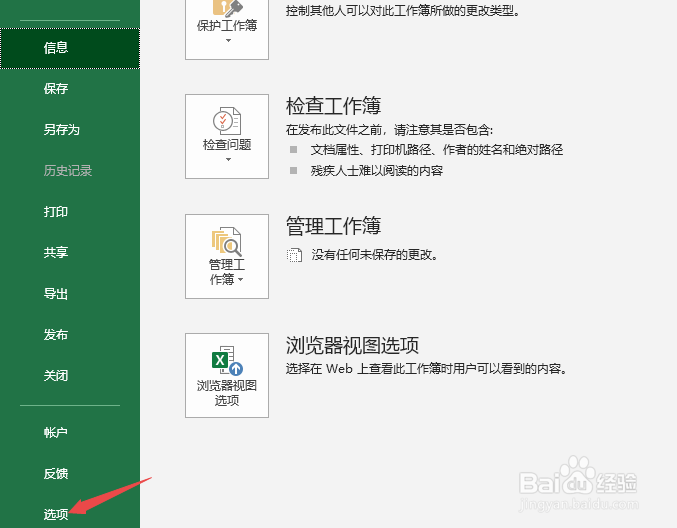Click the lock and key icon of 保护工作簿
677x528 pixels.
click(227, 7)
